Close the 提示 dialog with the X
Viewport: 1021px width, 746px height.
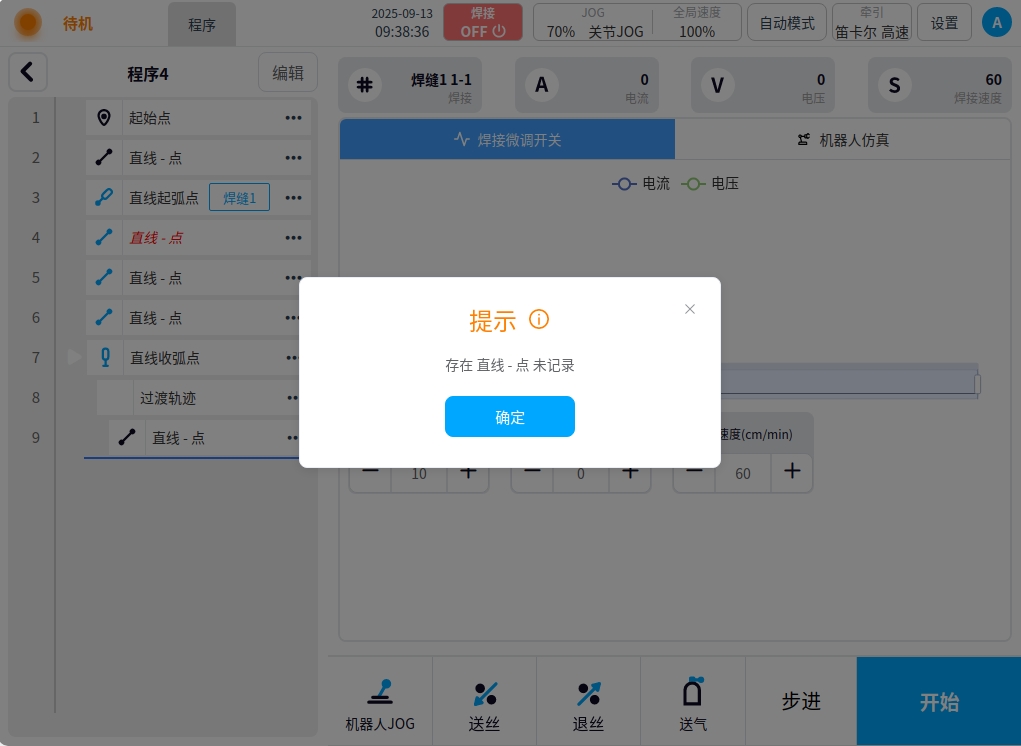[x=689, y=309]
